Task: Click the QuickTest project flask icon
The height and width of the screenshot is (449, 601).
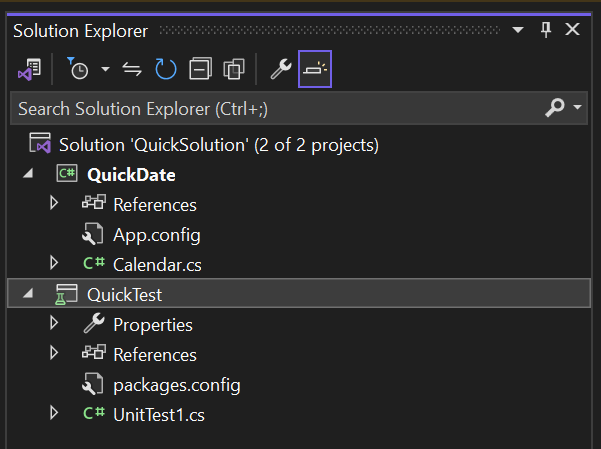Action: click(x=66, y=294)
